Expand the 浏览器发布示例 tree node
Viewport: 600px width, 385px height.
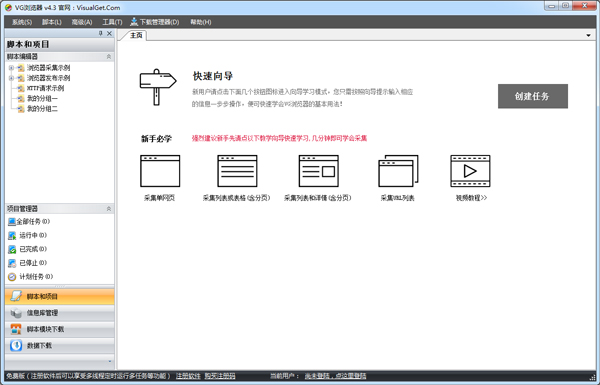tap(11, 78)
